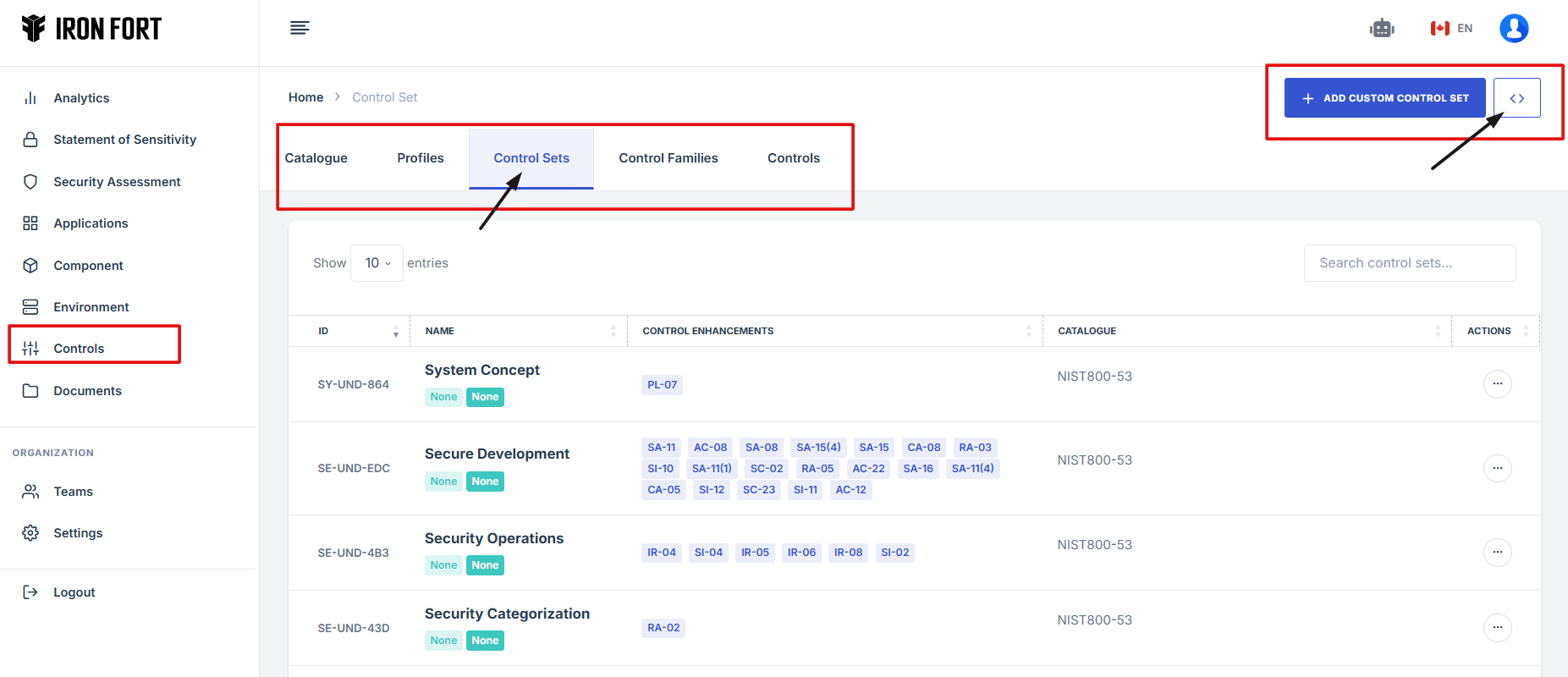This screenshot has height=677, width=1568.
Task: Expand the entries-per-page dropdown
Action: pyautogui.click(x=377, y=263)
